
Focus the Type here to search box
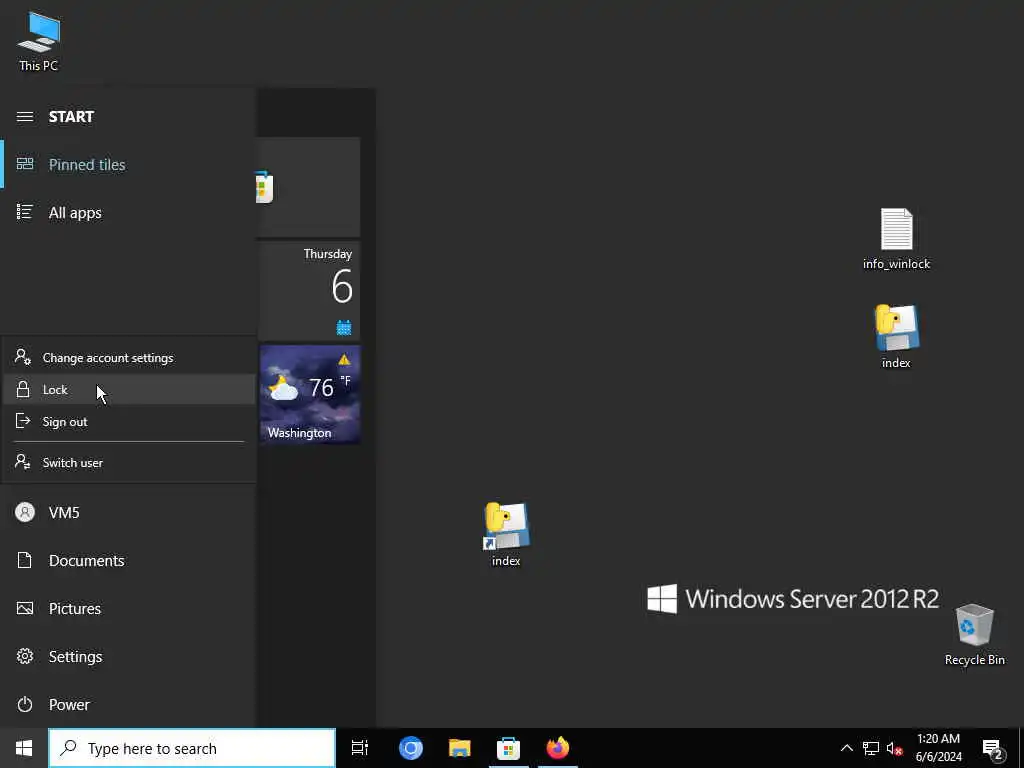[x=192, y=748]
